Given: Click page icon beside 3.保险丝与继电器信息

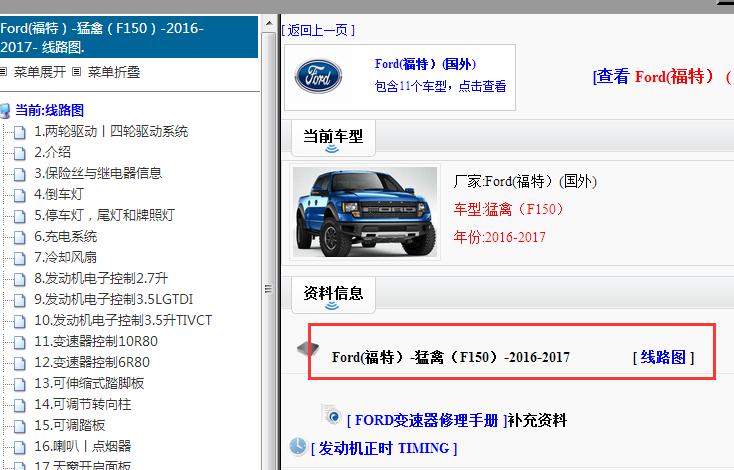Looking at the screenshot, I should coord(20,175).
